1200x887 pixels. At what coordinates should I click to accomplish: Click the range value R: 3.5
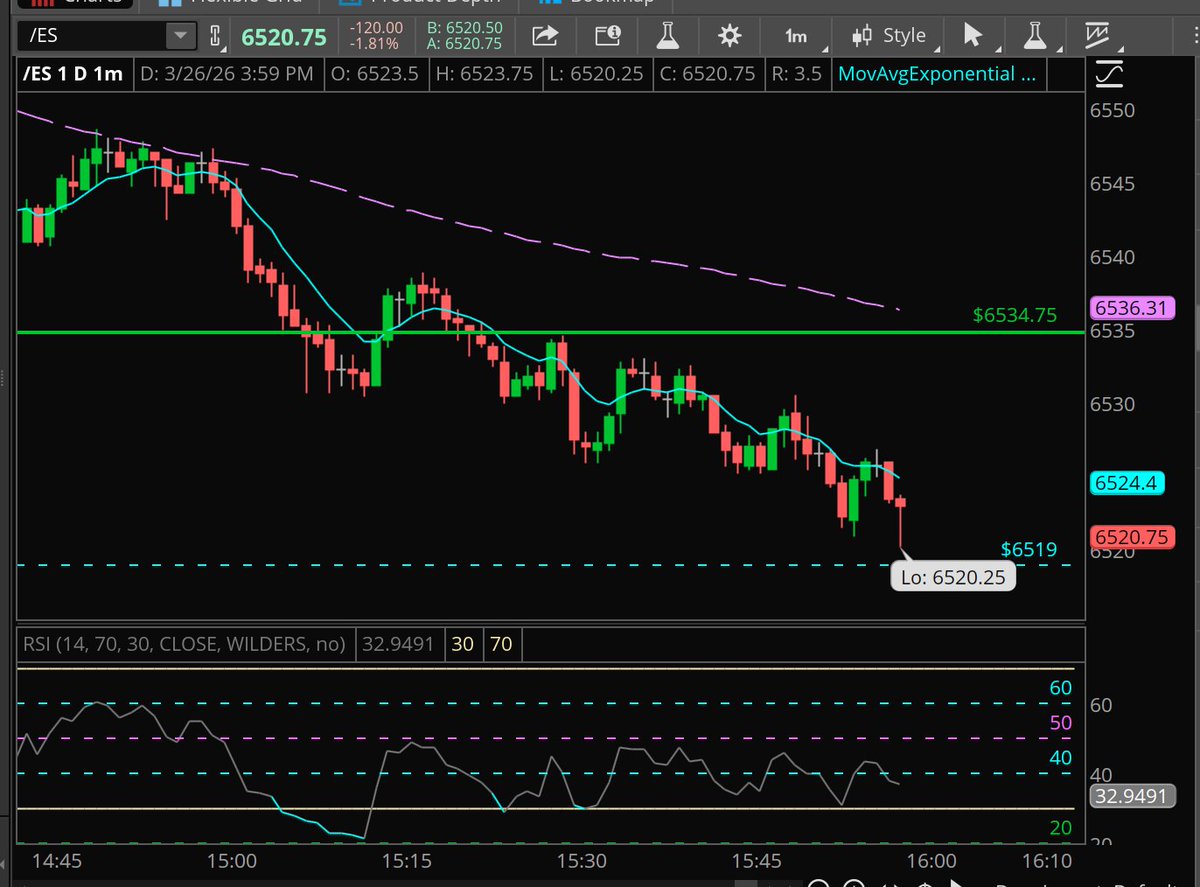(796, 74)
